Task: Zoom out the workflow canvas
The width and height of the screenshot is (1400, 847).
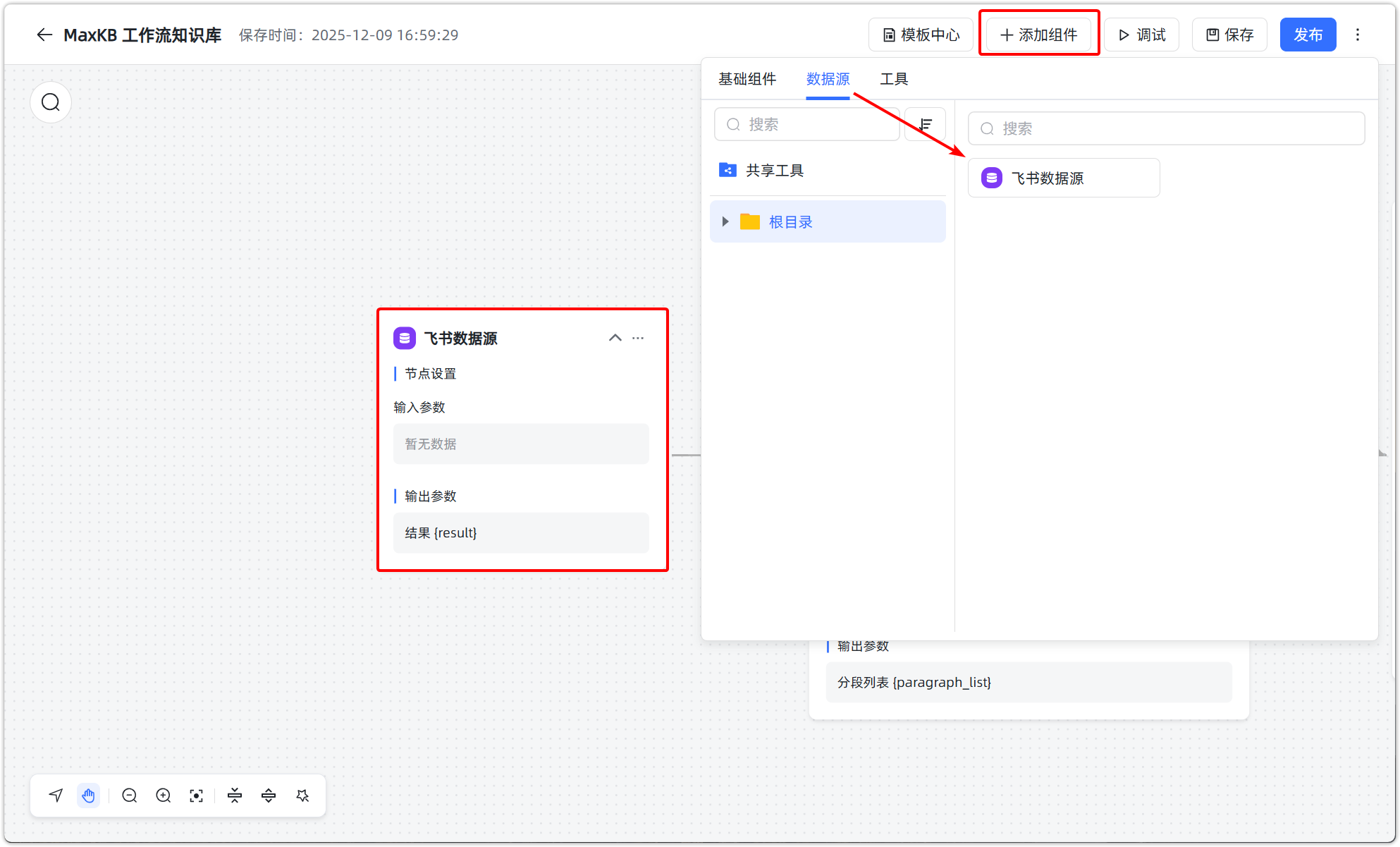Action: [130, 796]
